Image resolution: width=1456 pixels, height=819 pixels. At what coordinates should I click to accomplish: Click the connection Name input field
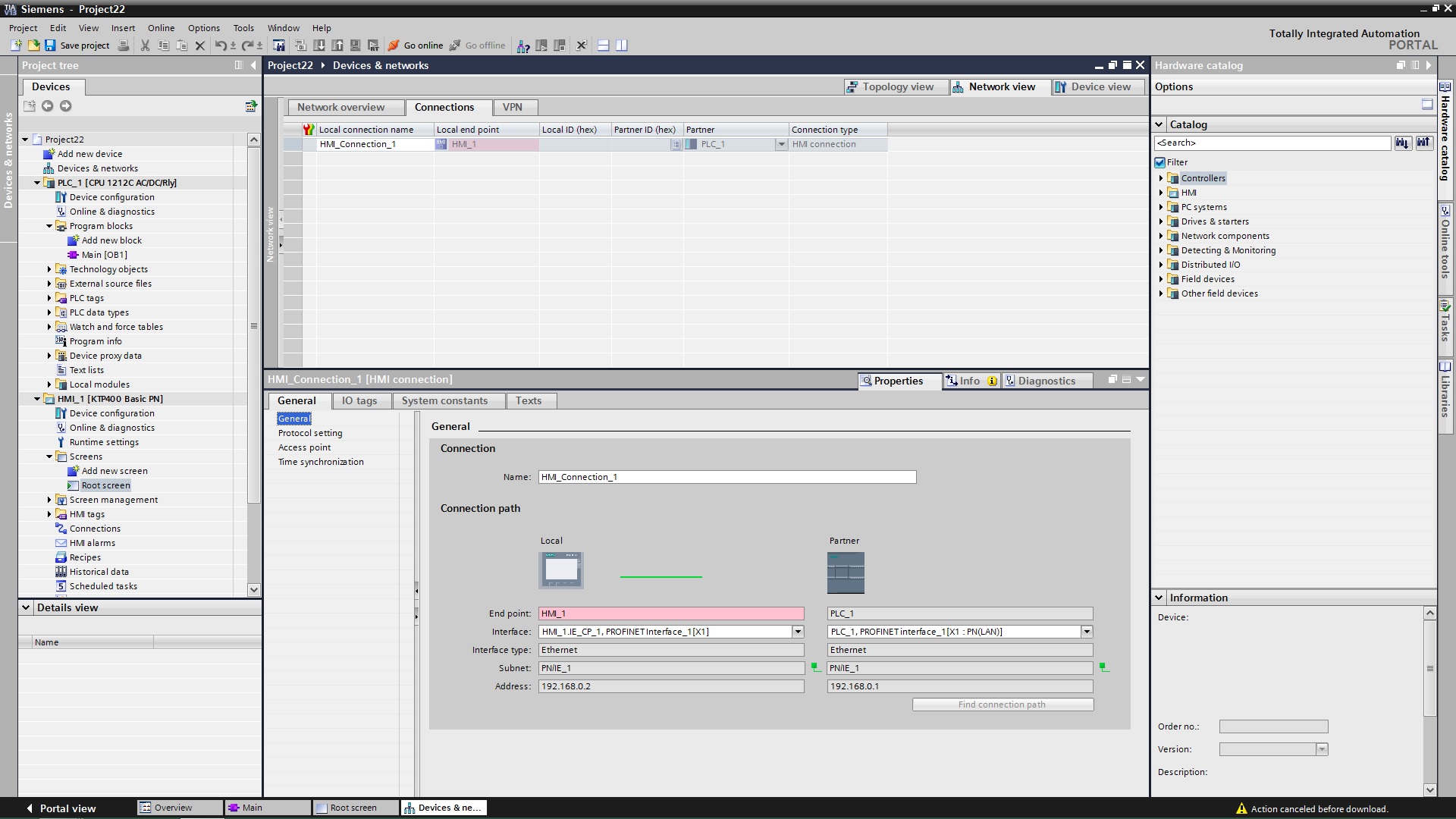tap(727, 478)
